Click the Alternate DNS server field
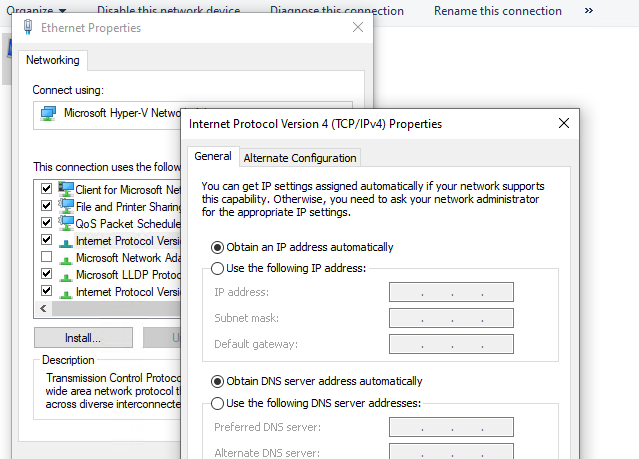Image resolution: width=639 pixels, height=459 pixels. 451,452
